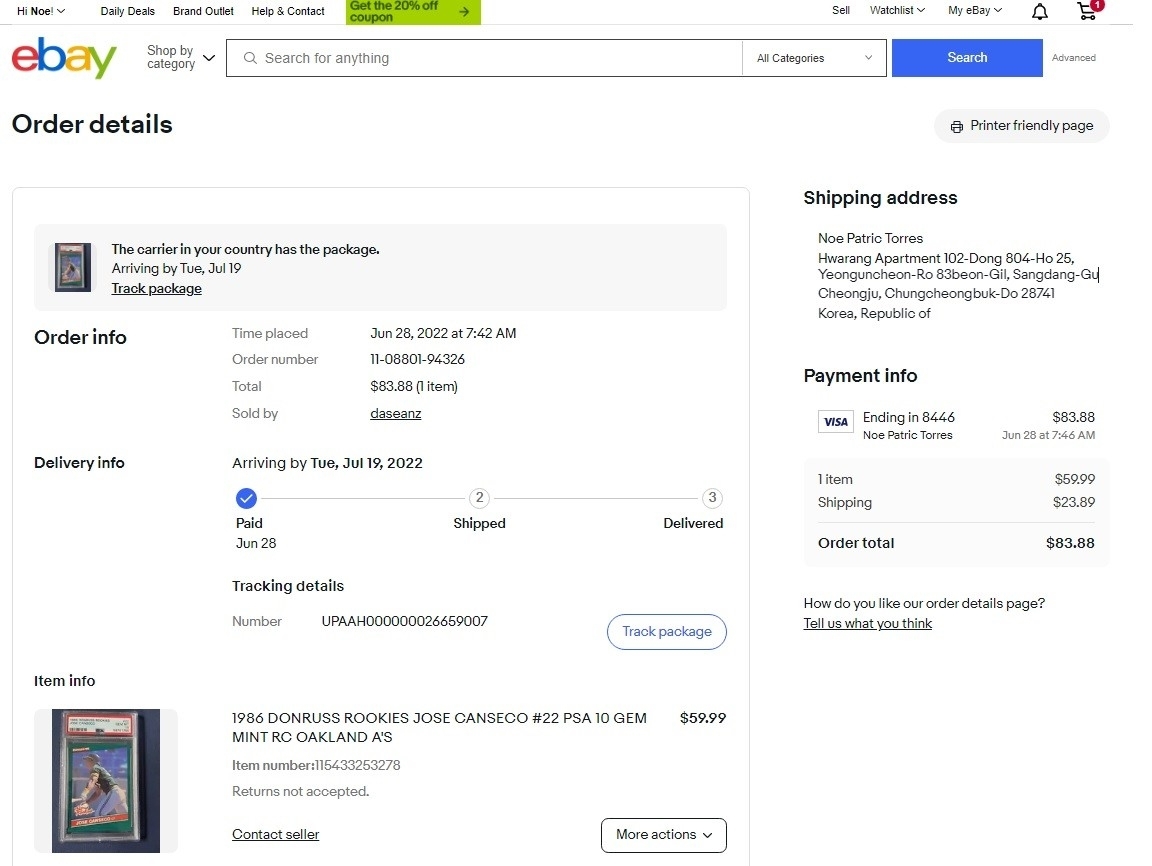This screenshot has height=866, width=1152.
Task: Click the 20% off coupon banner
Action: [x=413, y=11]
